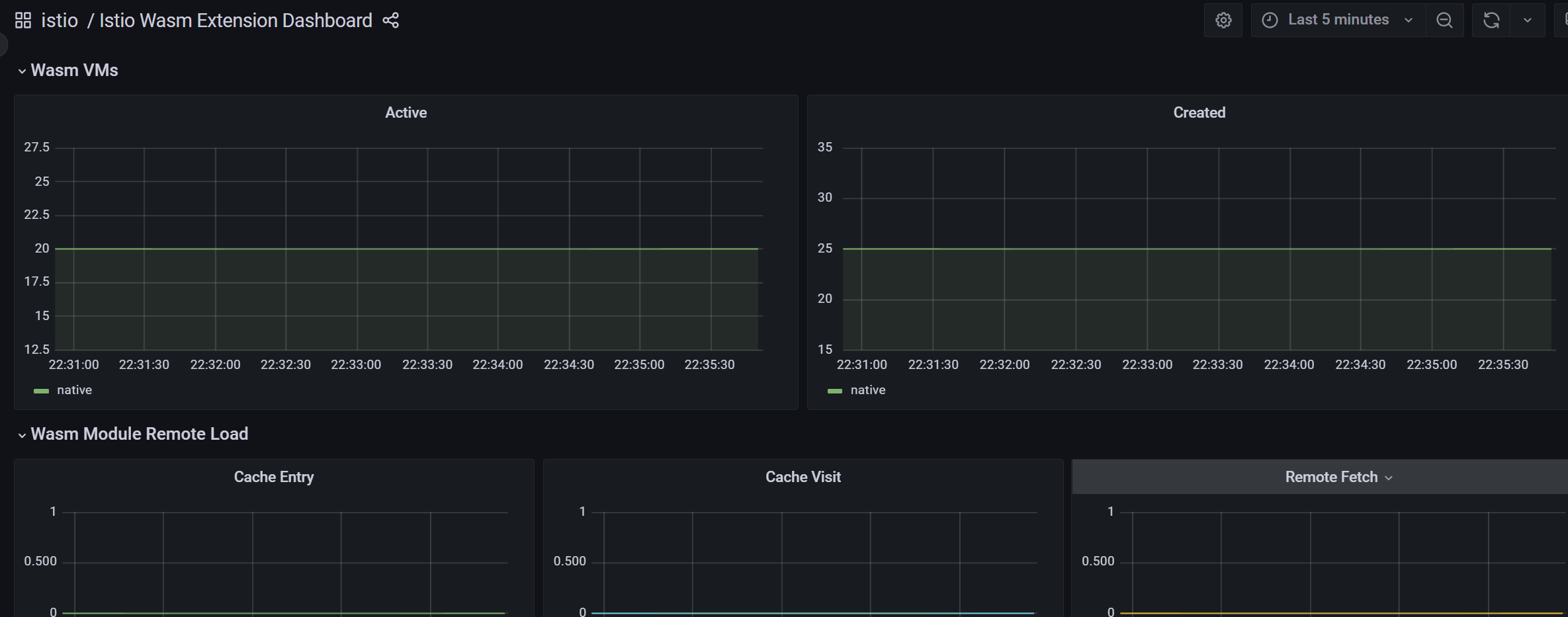The height and width of the screenshot is (617, 1568).
Task: Click the Wasm VMs row title
Action: point(74,70)
